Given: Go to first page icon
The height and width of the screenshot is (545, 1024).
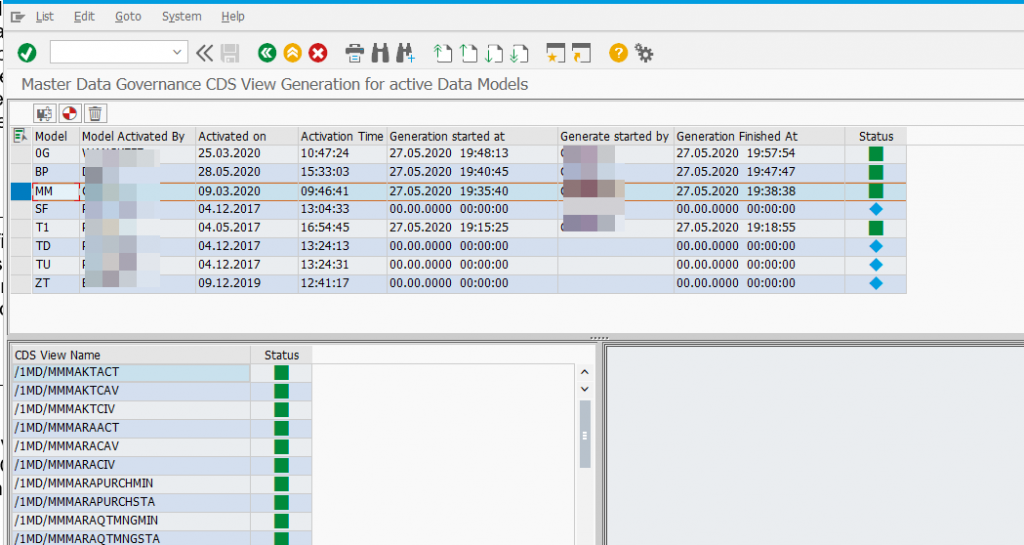Looking at the screenshot, I should (x=443, y=53).
